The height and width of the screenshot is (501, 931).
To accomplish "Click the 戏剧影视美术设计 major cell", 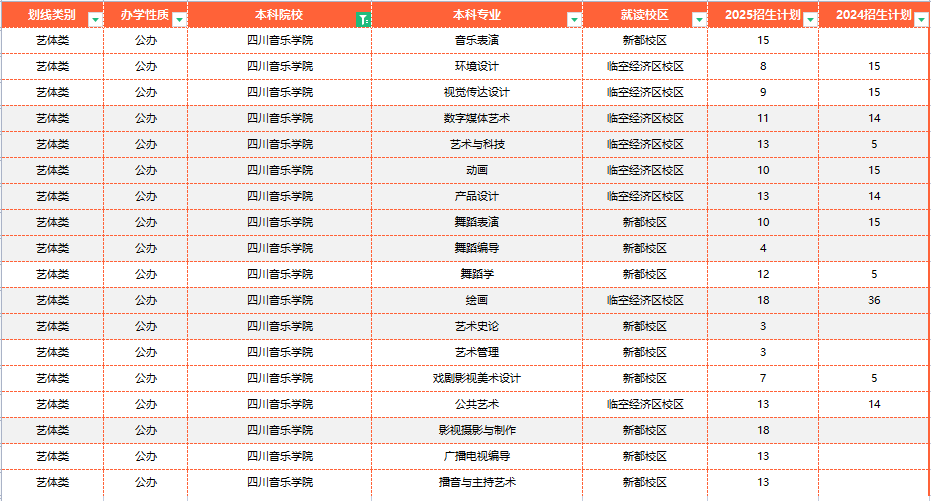I will 477,379.
